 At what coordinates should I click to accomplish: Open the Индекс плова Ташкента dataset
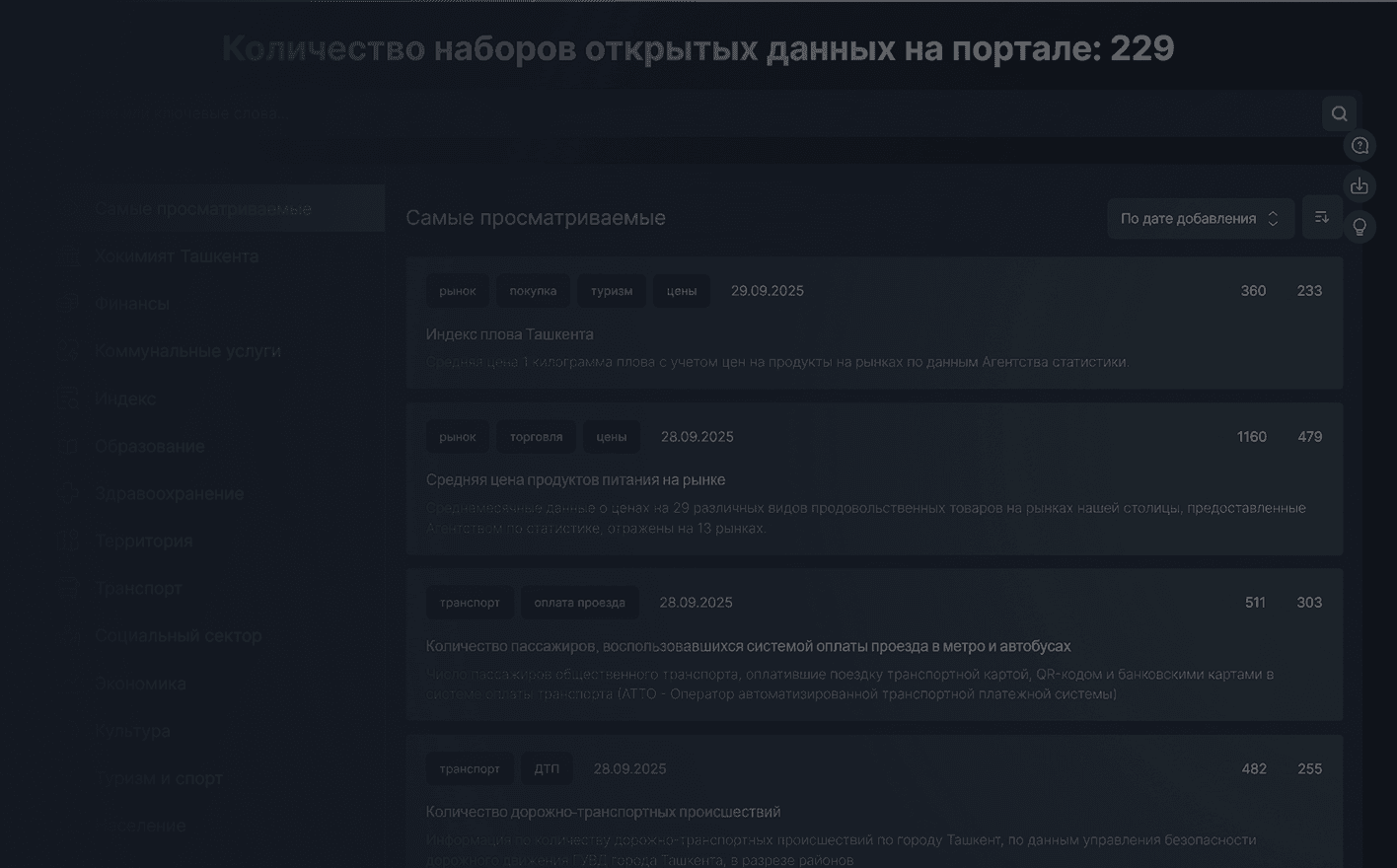(x=510, y=334)
